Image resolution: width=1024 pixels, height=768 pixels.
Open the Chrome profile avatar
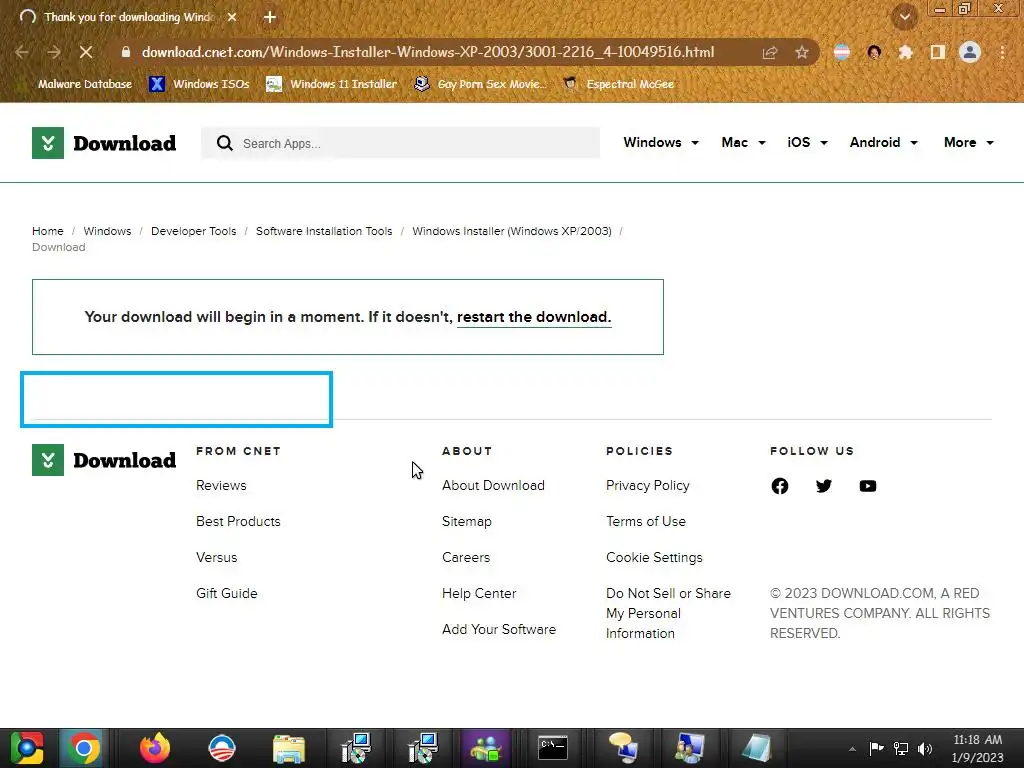970,52
